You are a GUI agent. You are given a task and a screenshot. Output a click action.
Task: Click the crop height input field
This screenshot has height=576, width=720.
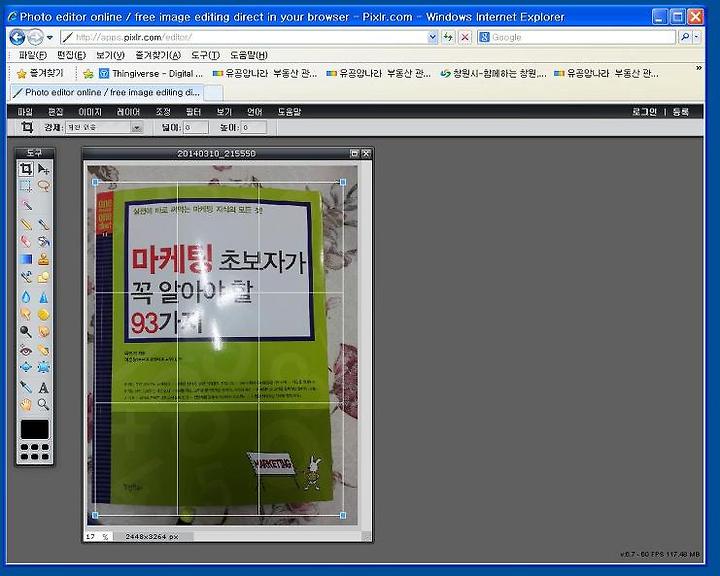253,128
